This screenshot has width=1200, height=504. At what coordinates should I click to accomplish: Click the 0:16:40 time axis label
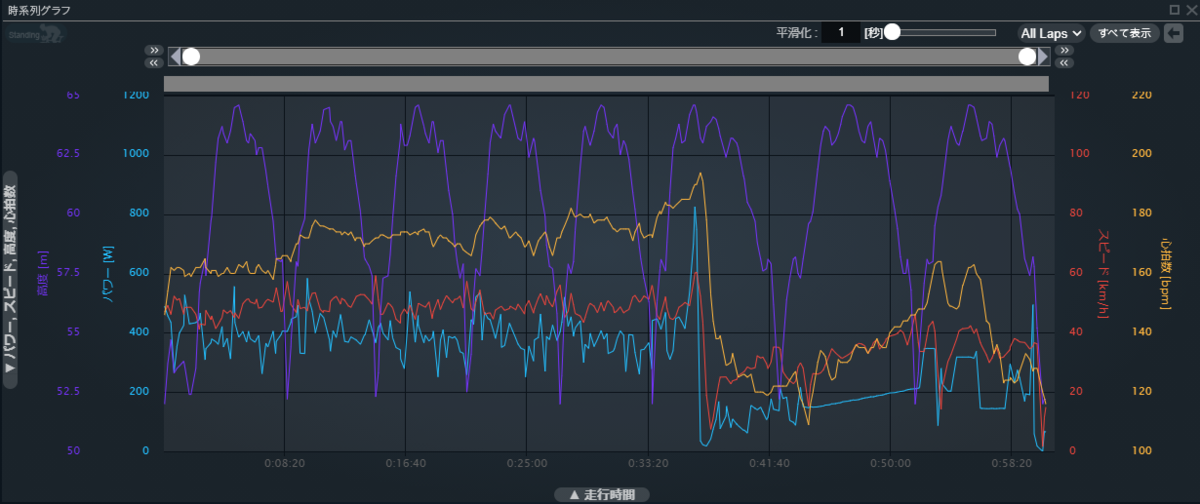(x=406, y=464)
